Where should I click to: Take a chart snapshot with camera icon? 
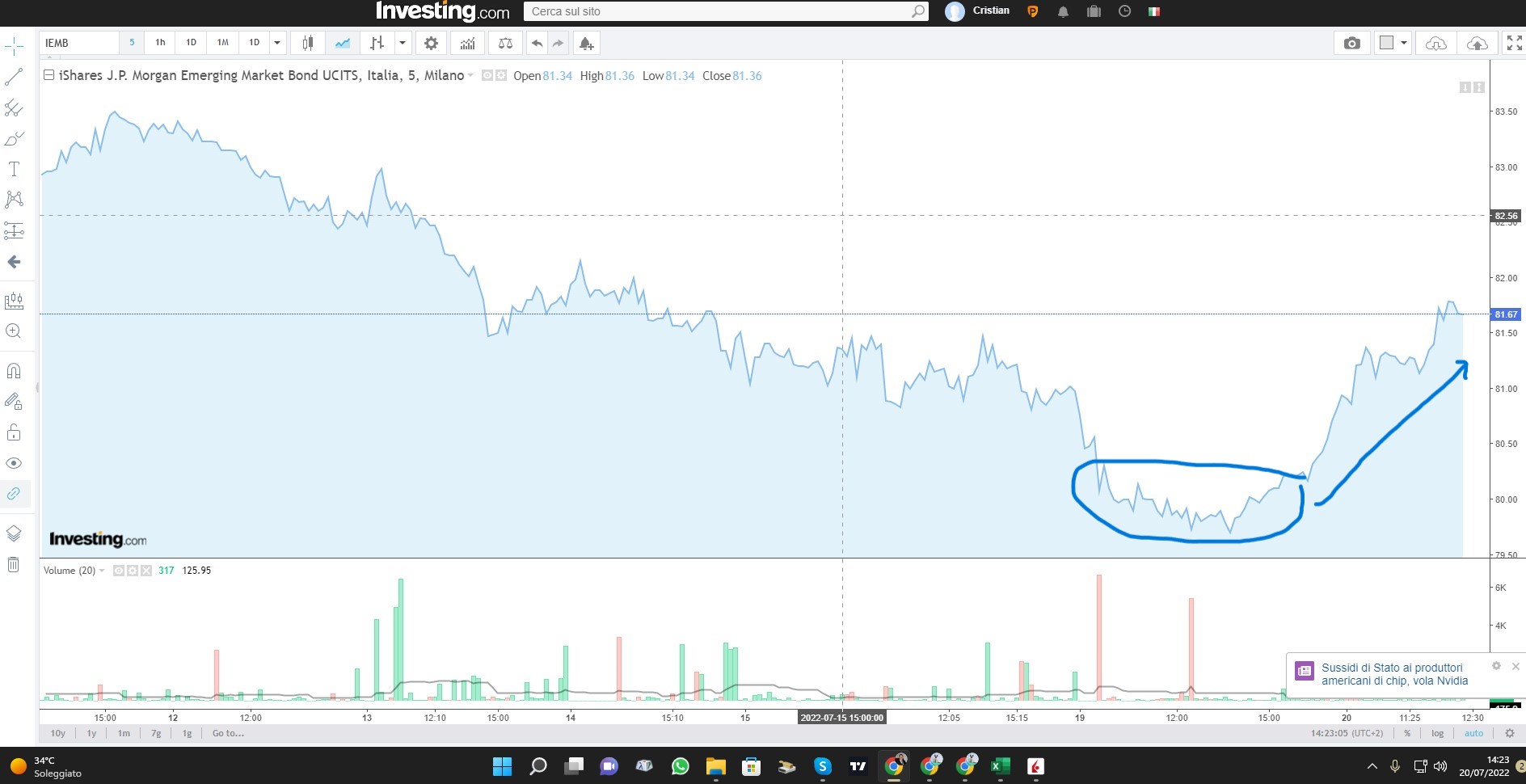click(x=1351, y=43)
